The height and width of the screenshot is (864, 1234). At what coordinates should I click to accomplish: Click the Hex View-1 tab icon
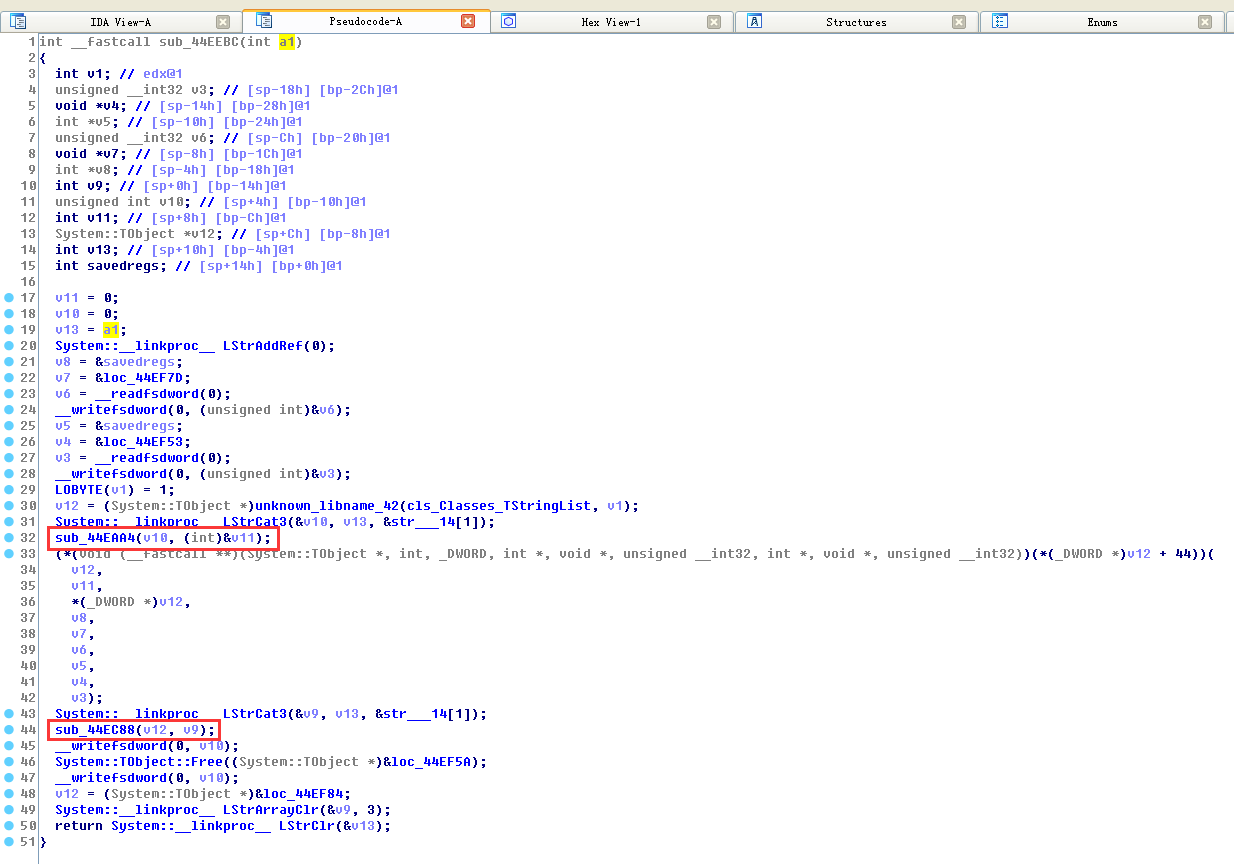[509, 21]
